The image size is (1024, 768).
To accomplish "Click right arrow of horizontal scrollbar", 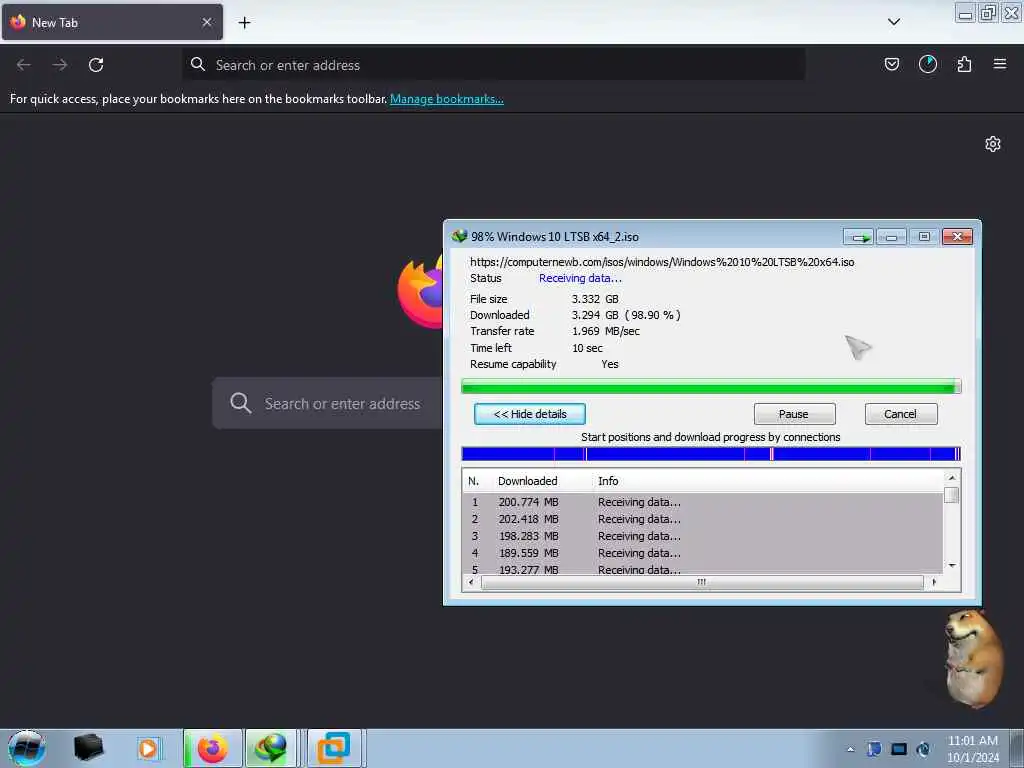I will (934, 582).
